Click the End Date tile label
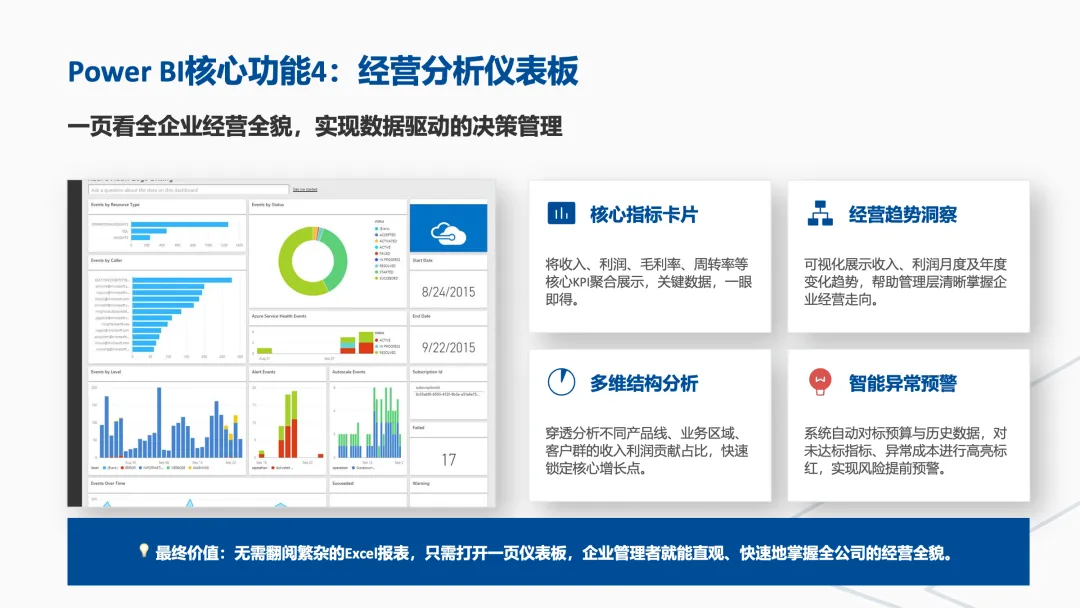 [x=421, y=316]
